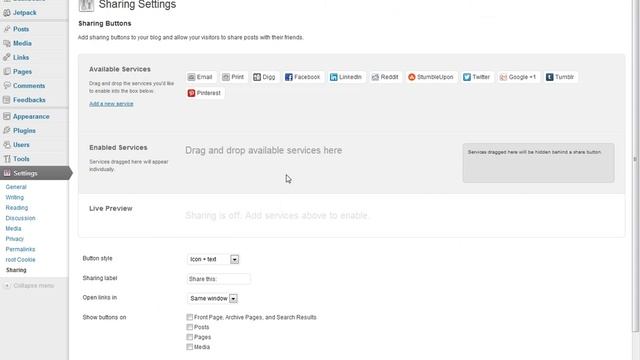Image resolution: width=640 pixels, height=360 pixels.
Task: Click the LinkedIn service icon
Action: tap(333, 77)
